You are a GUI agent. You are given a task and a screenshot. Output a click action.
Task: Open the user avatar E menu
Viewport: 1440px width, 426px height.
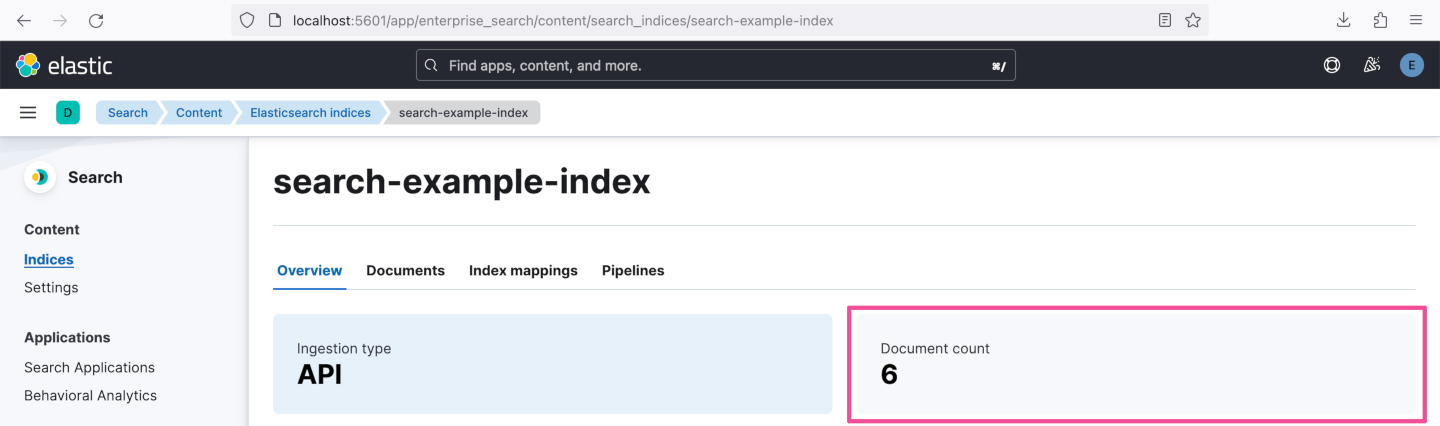point(1412,66)
